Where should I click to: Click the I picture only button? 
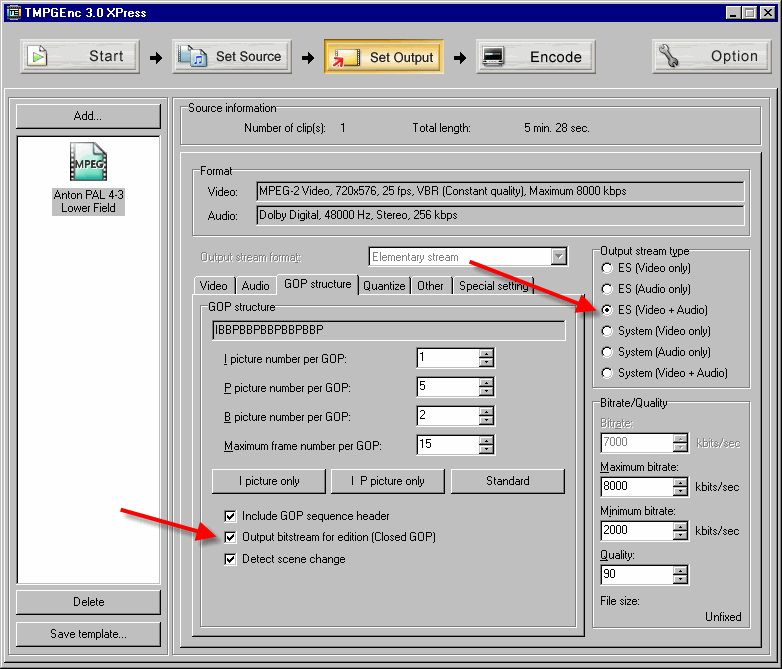pyautogui.click(x=269, y=481)
